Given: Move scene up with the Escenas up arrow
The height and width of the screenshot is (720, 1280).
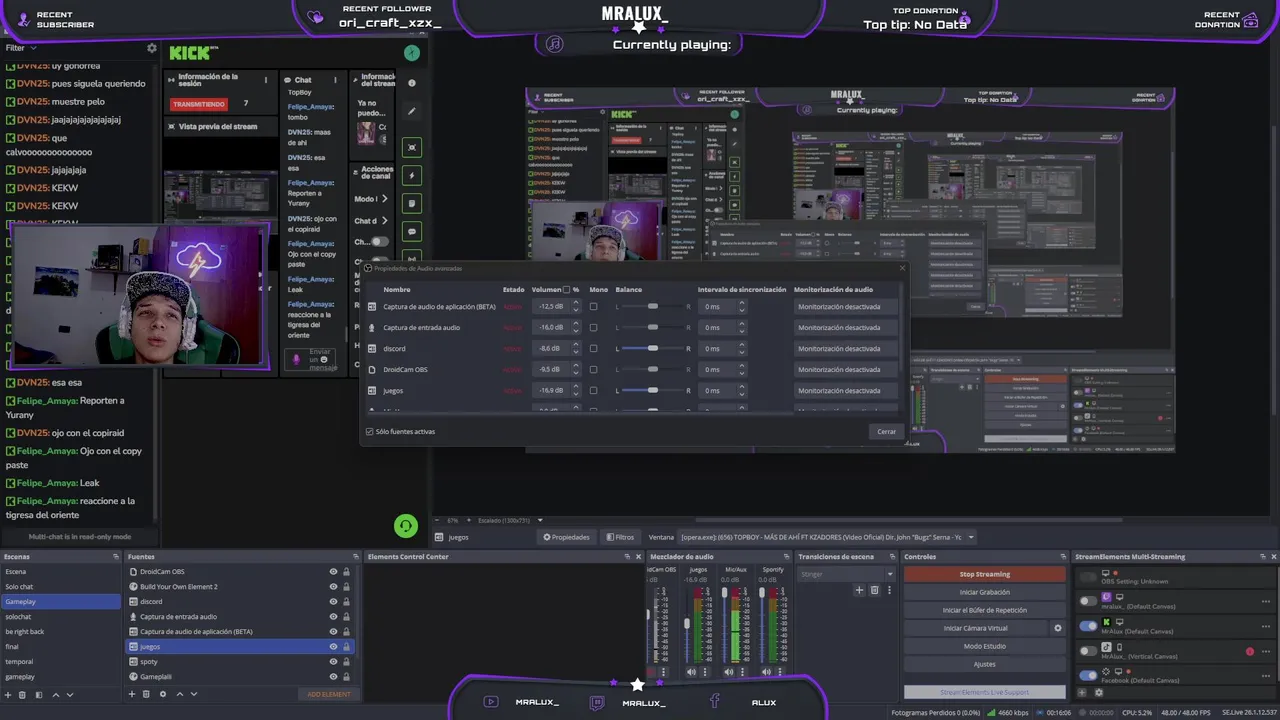Looking at the screenshot, I should [x=56, y=694].
